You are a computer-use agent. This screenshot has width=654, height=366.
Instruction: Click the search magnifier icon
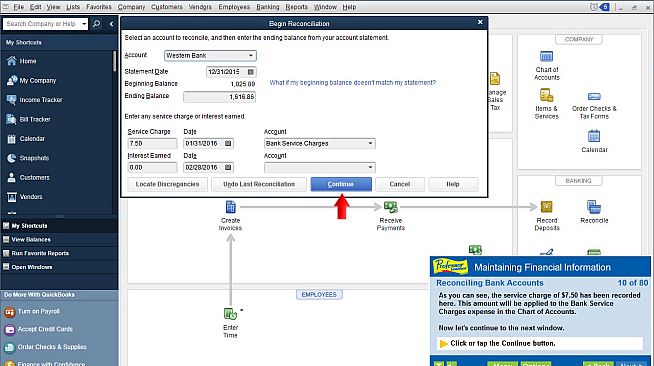(96, 24)
